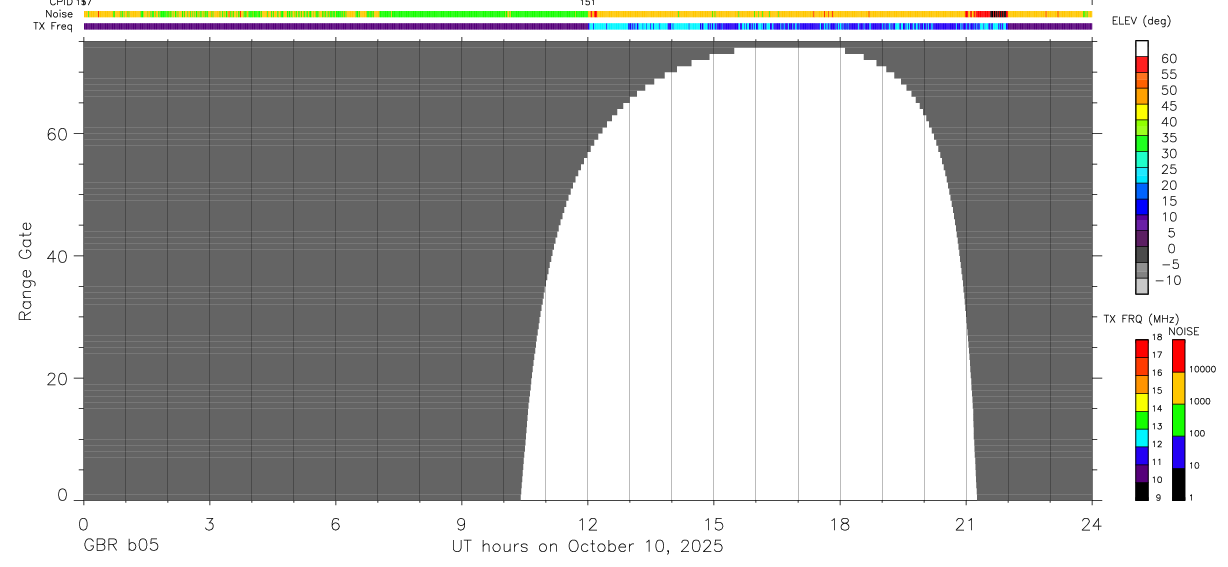Click the black swatch in TX FRQ legend
The width and height of the screenshot is (1228, 567).
point(1142,491)
